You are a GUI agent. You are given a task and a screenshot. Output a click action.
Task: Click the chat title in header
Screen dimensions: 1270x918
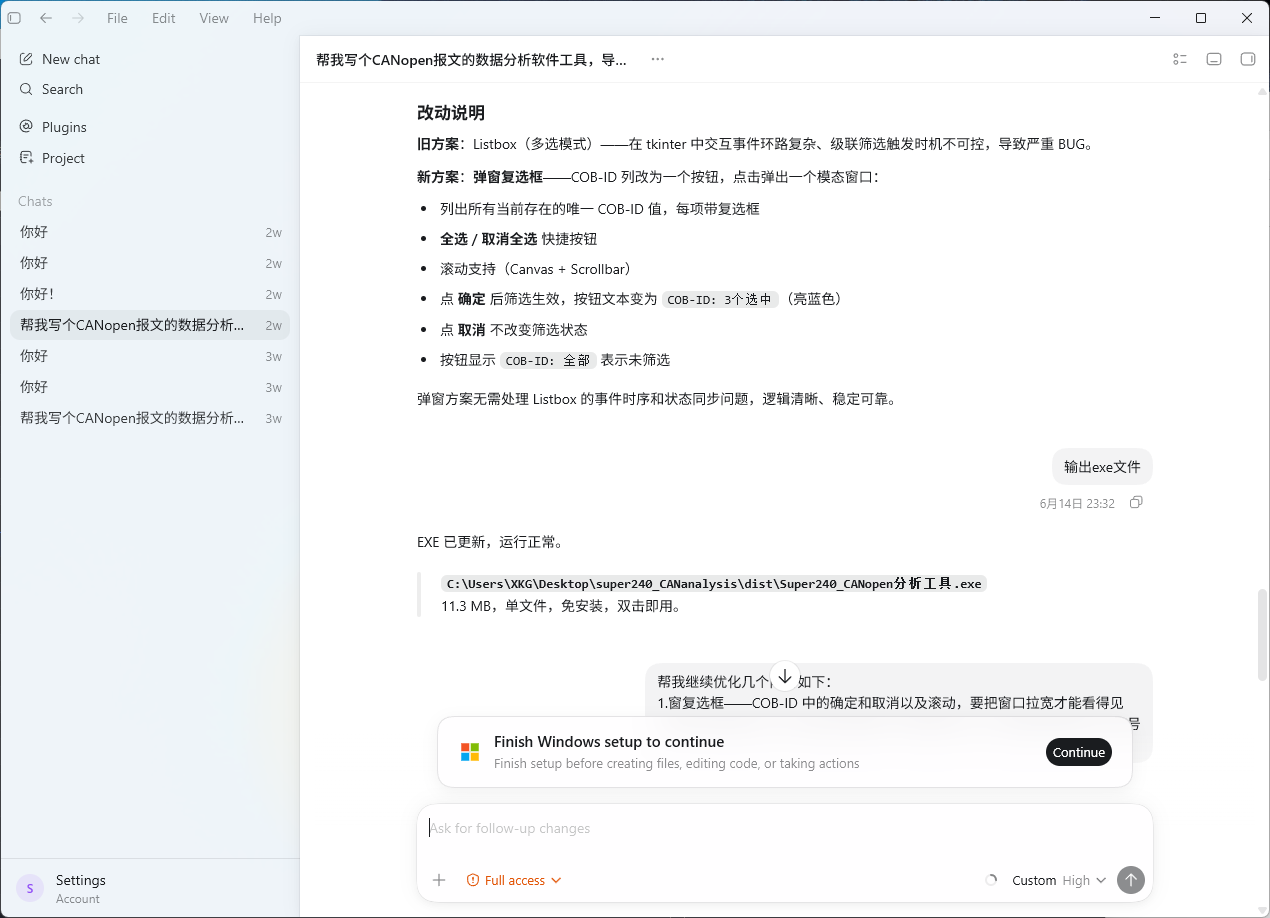pos(471,59)
